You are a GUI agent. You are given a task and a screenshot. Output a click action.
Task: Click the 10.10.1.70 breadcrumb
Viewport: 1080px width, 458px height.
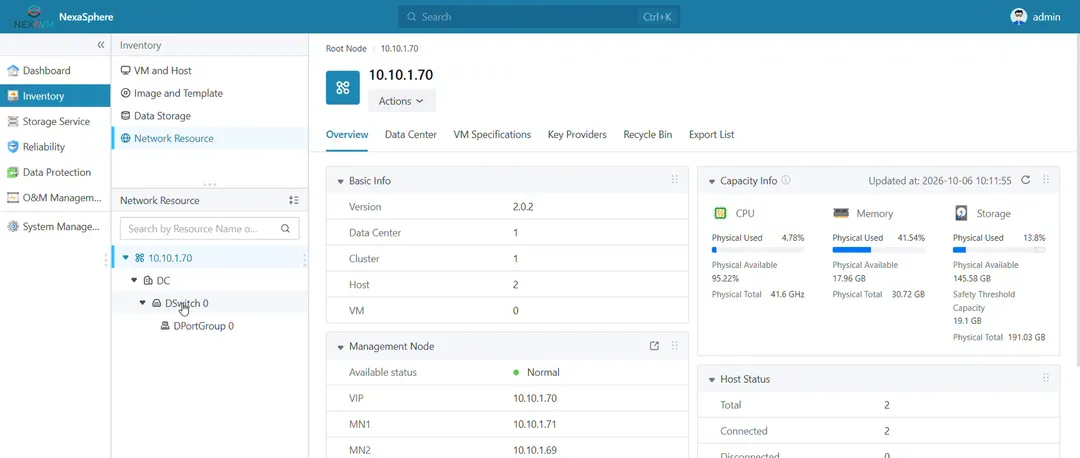399,49
